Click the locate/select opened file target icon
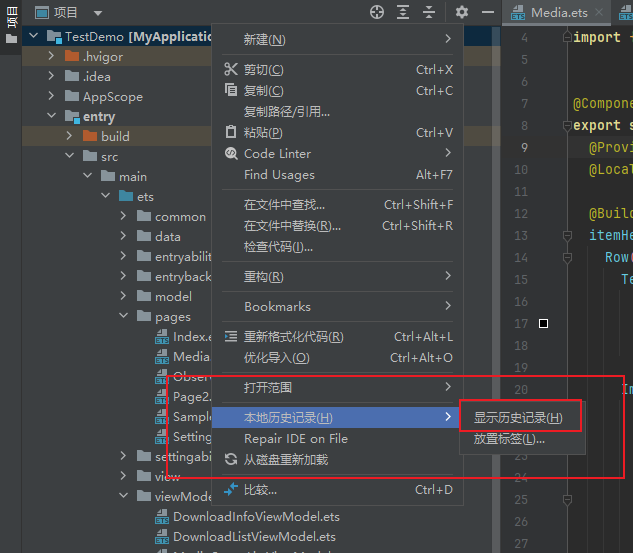 coord(377,12)
